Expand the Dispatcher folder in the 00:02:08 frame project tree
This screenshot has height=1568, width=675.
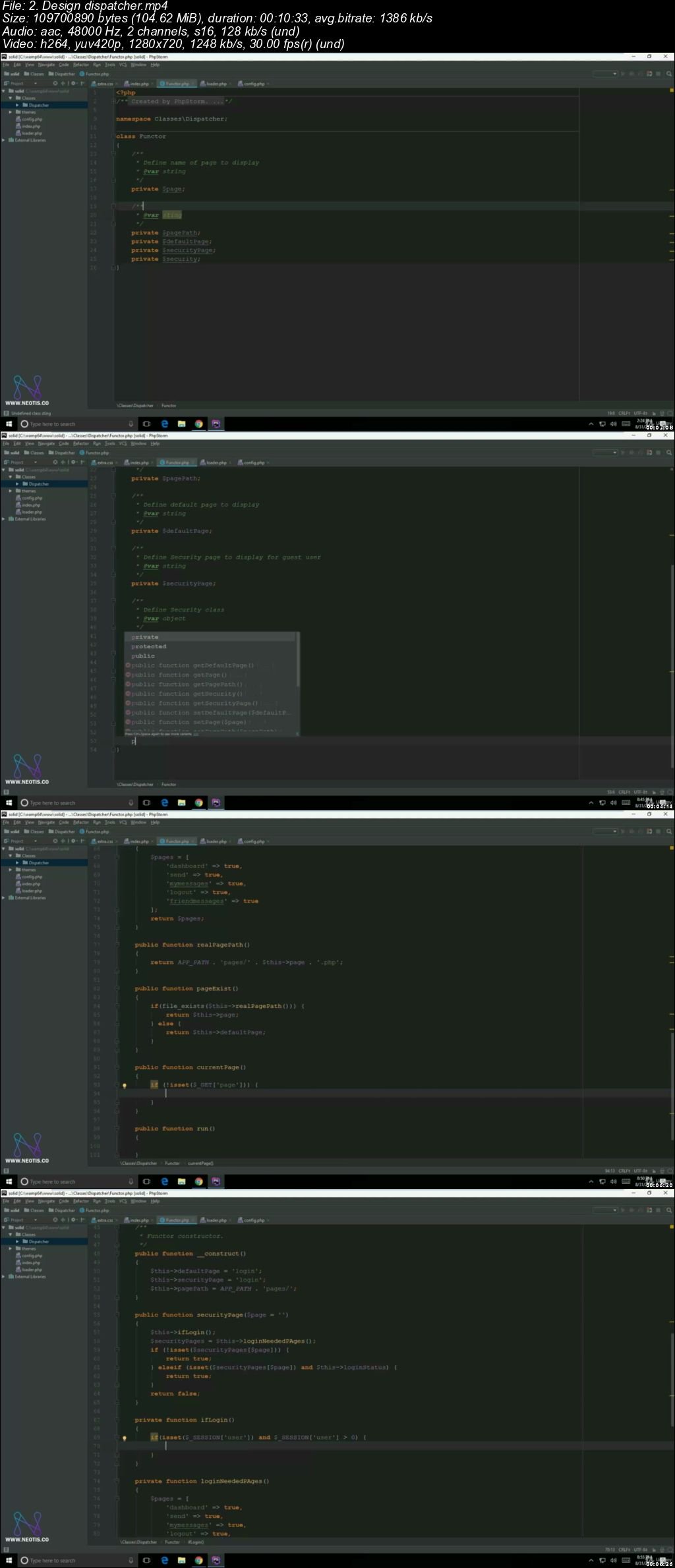tap(18, 105)
